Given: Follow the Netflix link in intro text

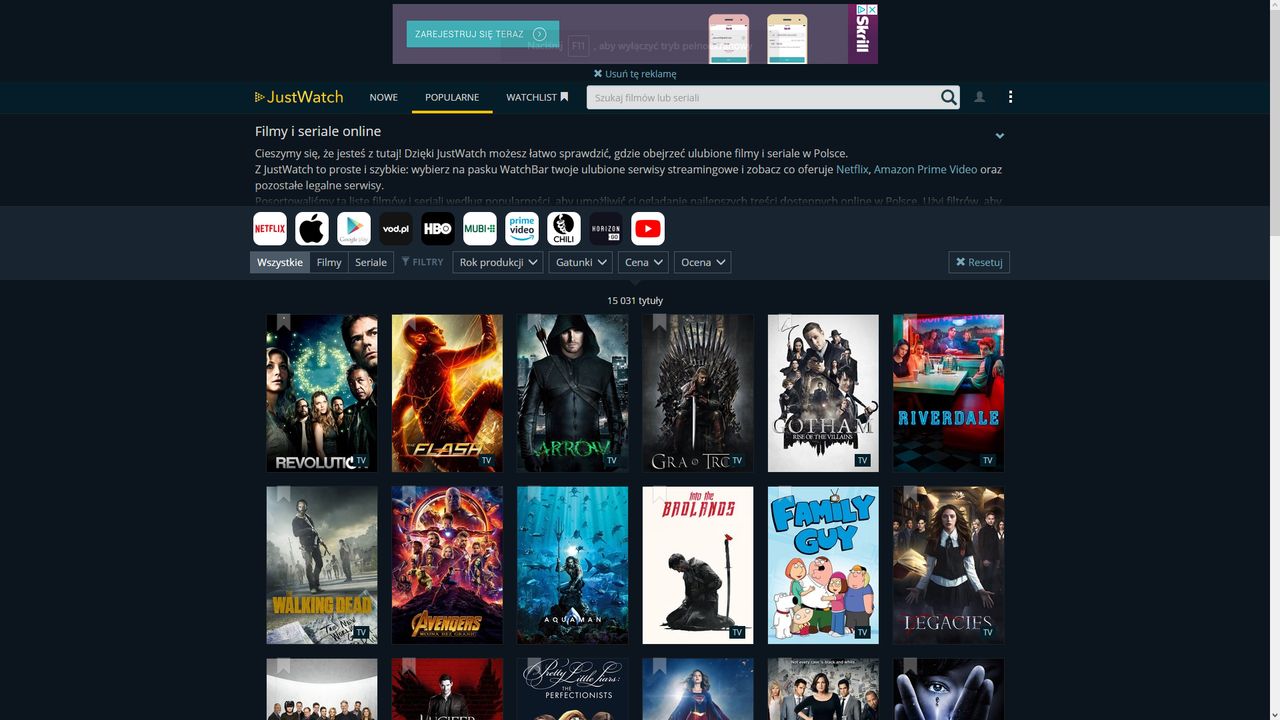Looking at the screenshot, I should tap(852, 169).
